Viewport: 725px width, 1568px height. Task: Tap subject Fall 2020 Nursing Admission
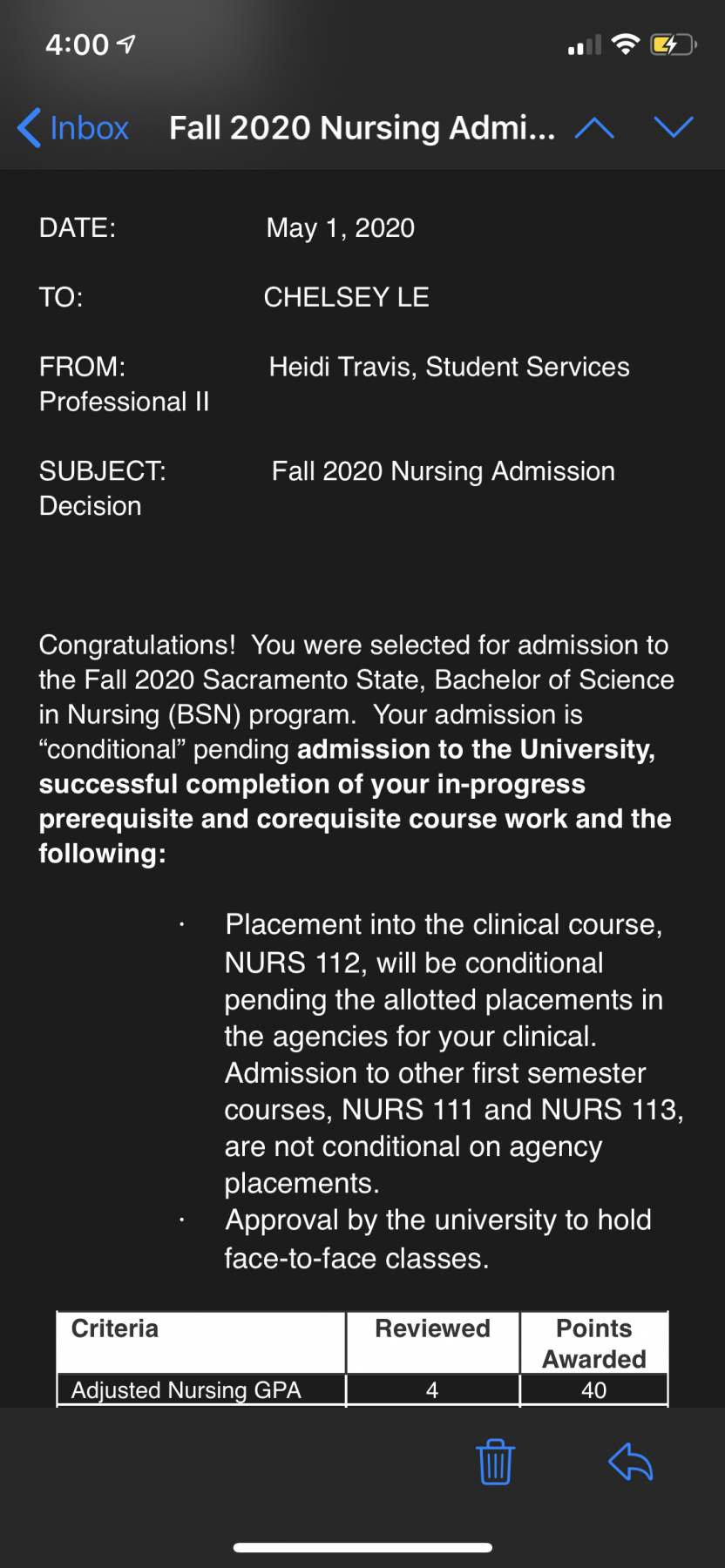coord(443,471)
